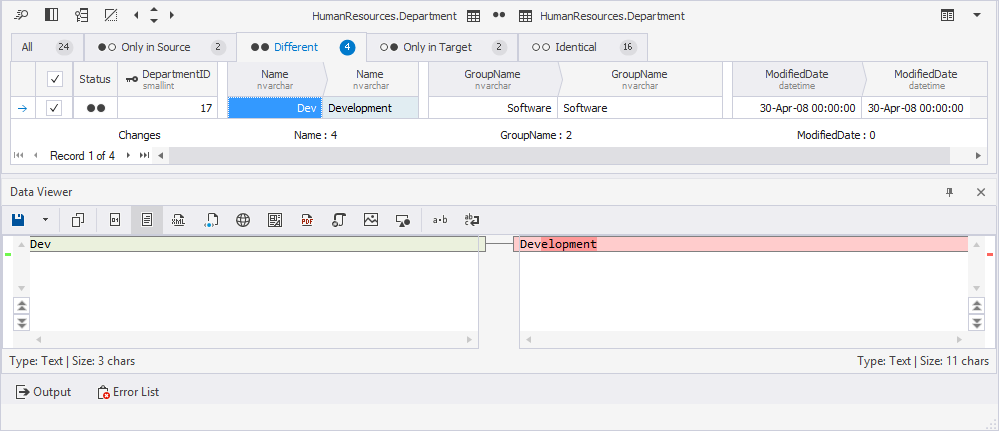Switch to XML view in Data Viewer
This screenshot has width=999, height=431.
click(179, 219)
